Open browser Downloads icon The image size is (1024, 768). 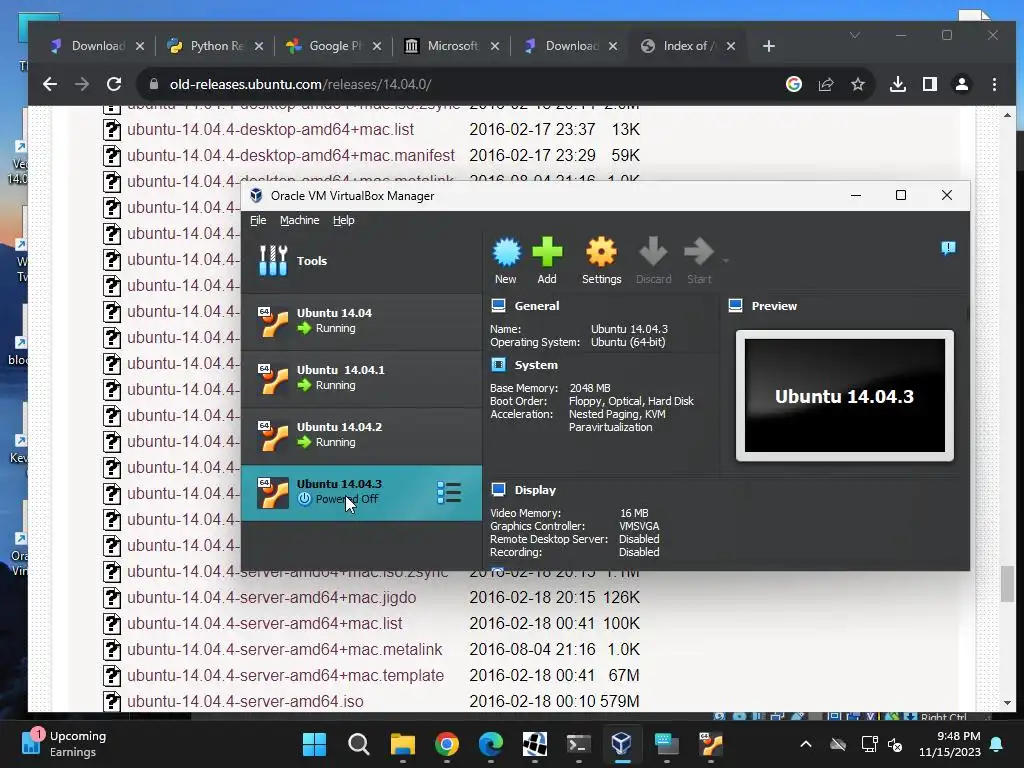coord(898,84)
